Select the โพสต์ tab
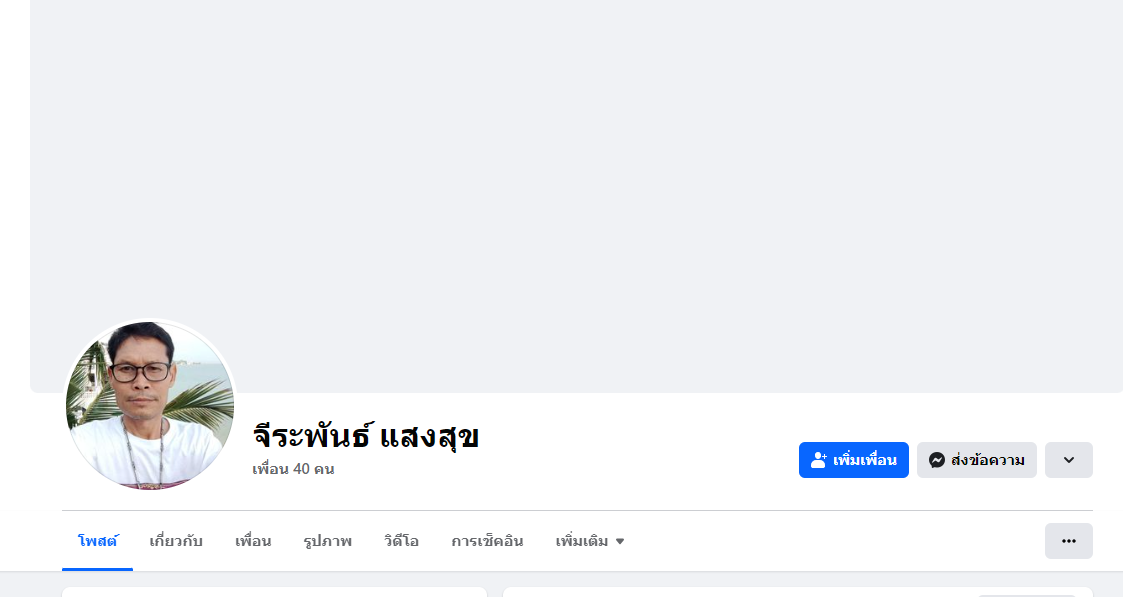Image resolution: width=1123 pixels, height=597 pixels. coord(98,541)
